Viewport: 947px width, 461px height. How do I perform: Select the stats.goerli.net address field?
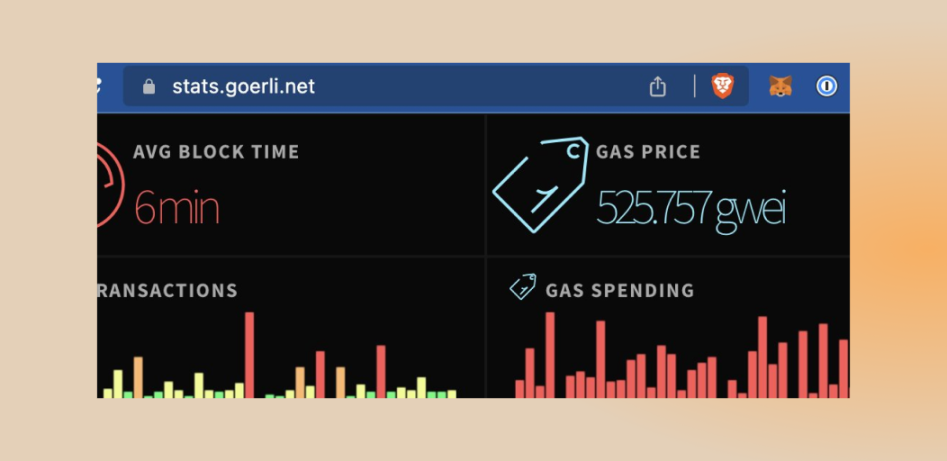(x=435, y=86)
